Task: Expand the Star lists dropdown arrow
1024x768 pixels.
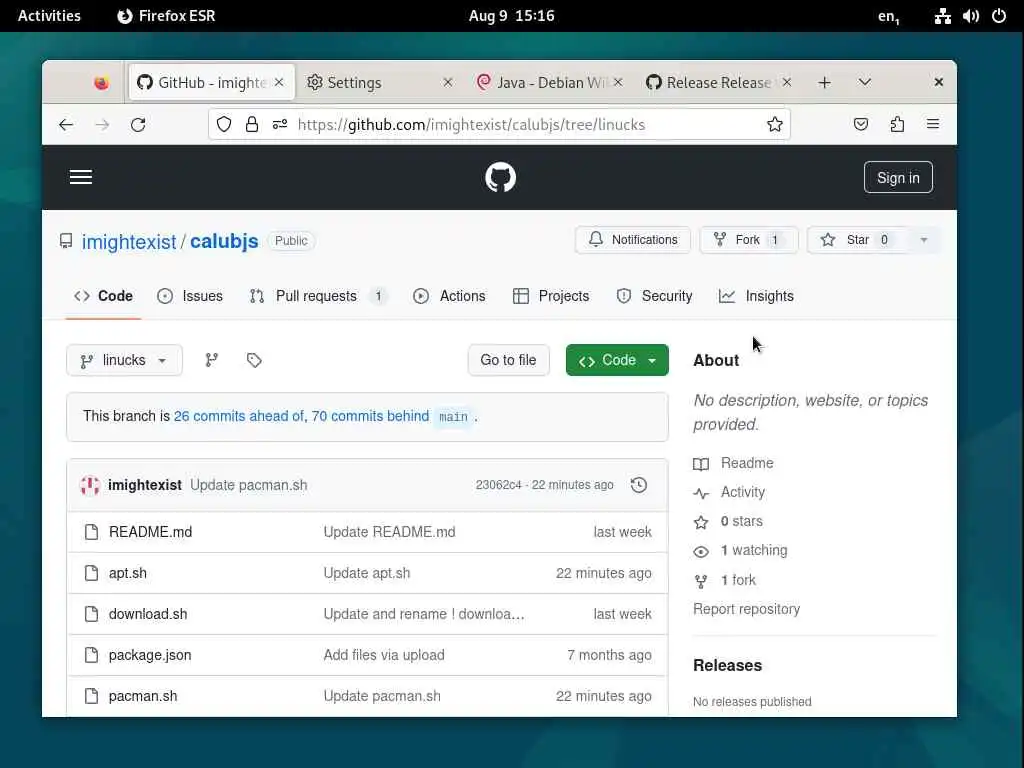Action: pos(923,240)
